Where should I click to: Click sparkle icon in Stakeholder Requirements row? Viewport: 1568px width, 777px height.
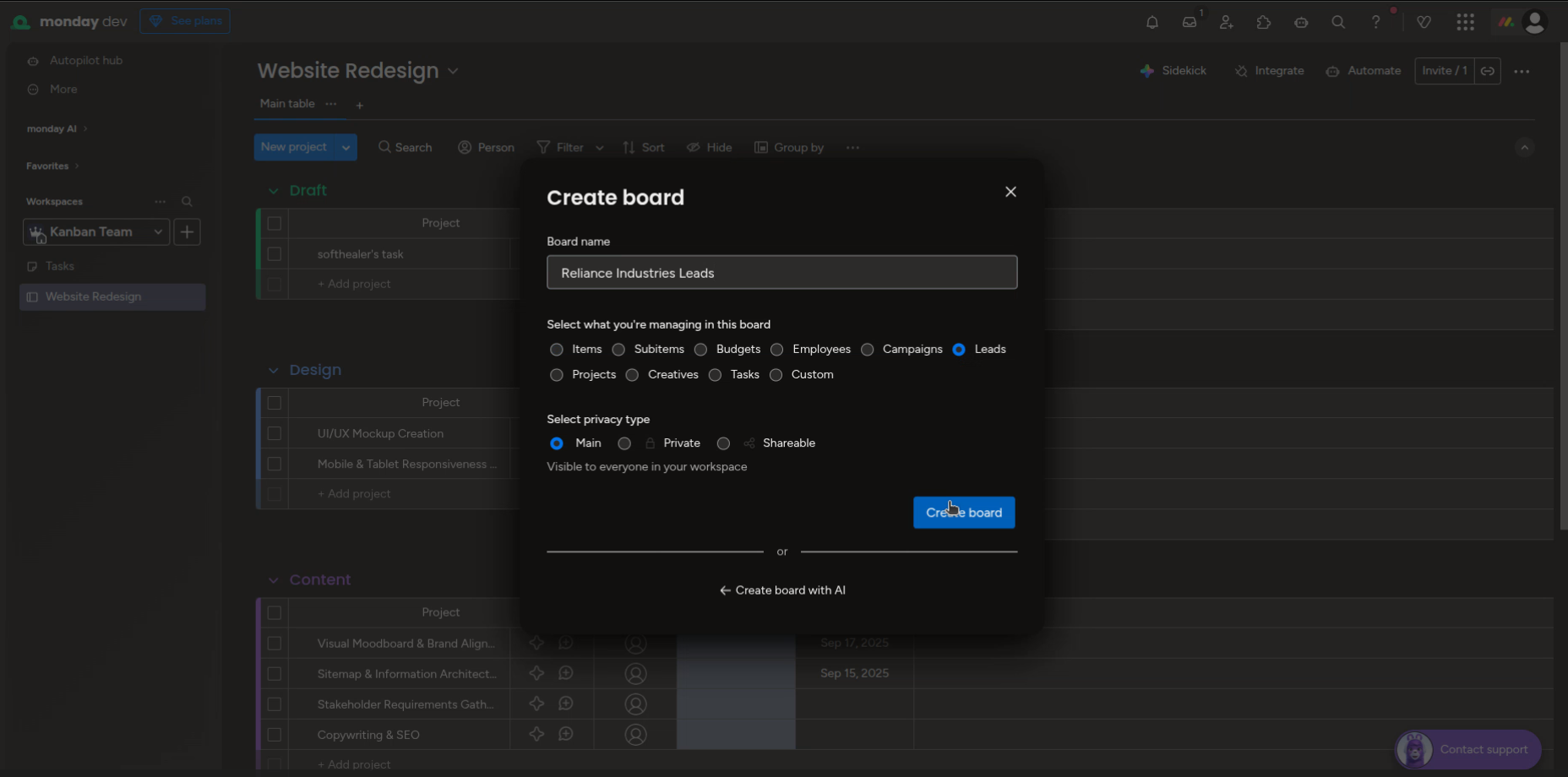536,704
